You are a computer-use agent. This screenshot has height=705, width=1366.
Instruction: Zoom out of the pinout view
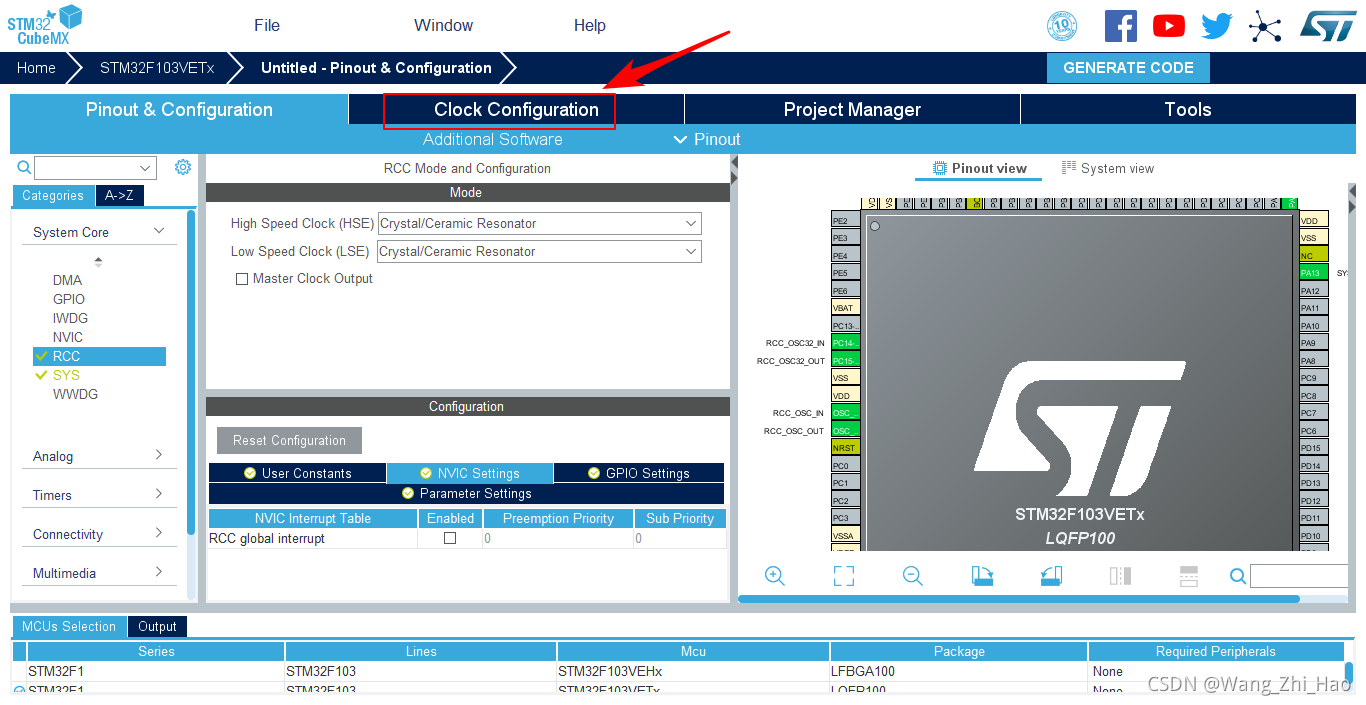912,576
